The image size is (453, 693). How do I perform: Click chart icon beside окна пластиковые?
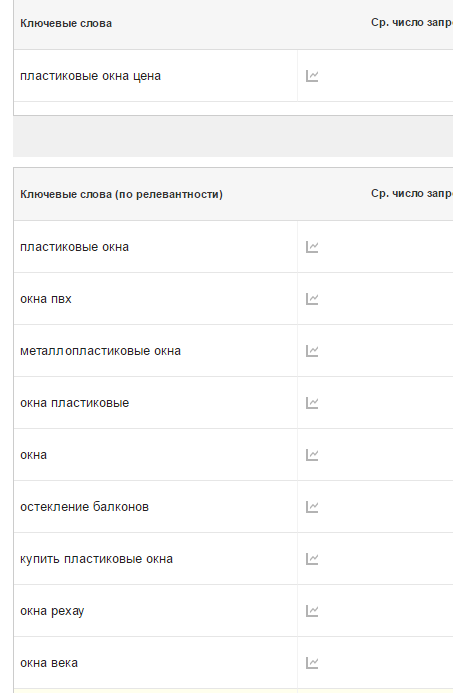coord(312,403)
